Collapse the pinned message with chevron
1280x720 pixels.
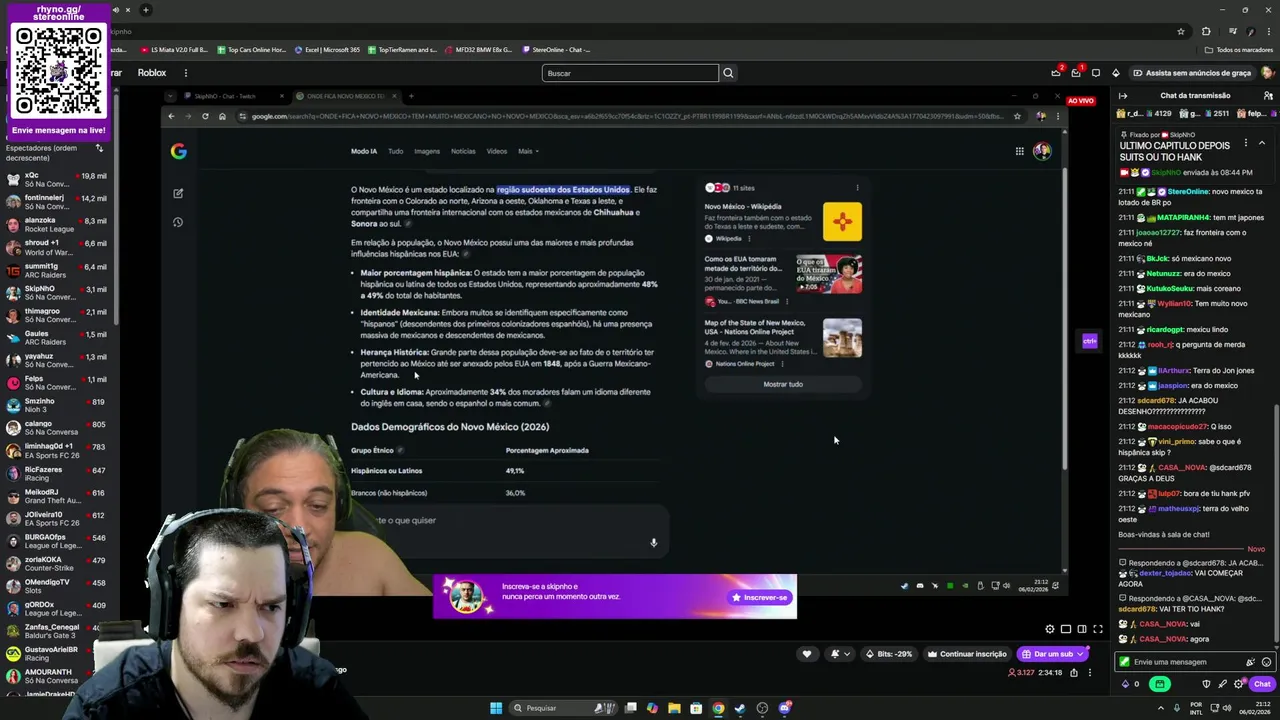click(1262, 143)
